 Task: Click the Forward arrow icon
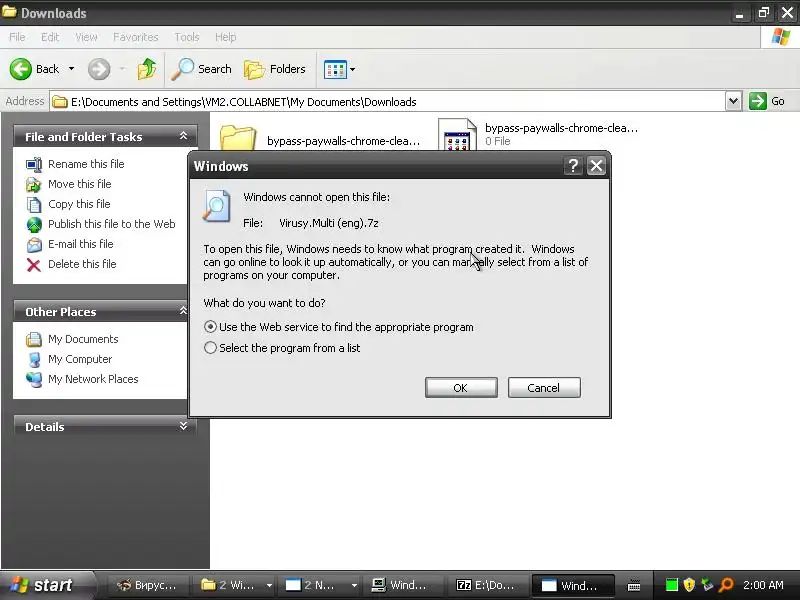click(x=99, y=69)
